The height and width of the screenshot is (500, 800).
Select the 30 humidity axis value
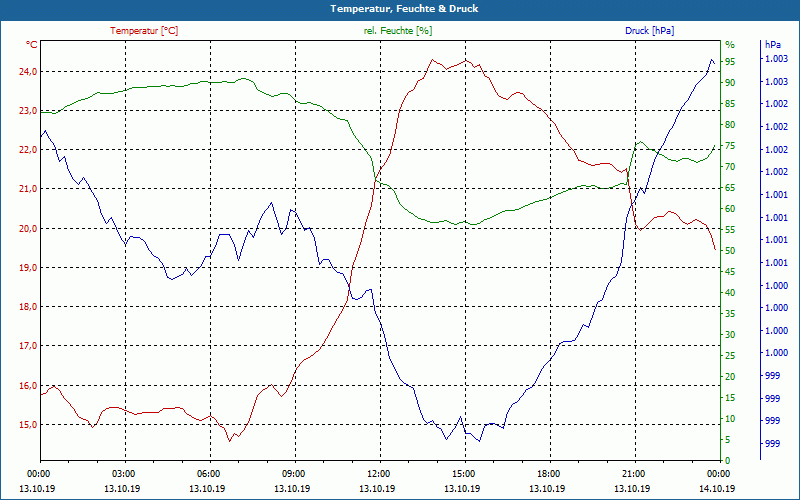pyautogui.click(x=730, y=335)
